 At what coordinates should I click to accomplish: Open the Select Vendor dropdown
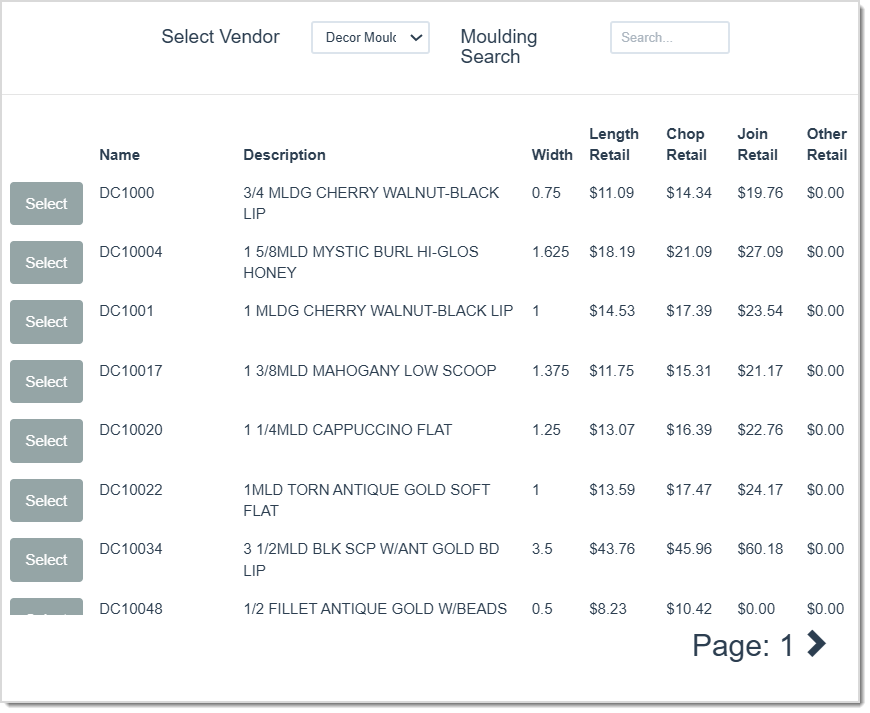pyautogui.click(x=370, y=38)
